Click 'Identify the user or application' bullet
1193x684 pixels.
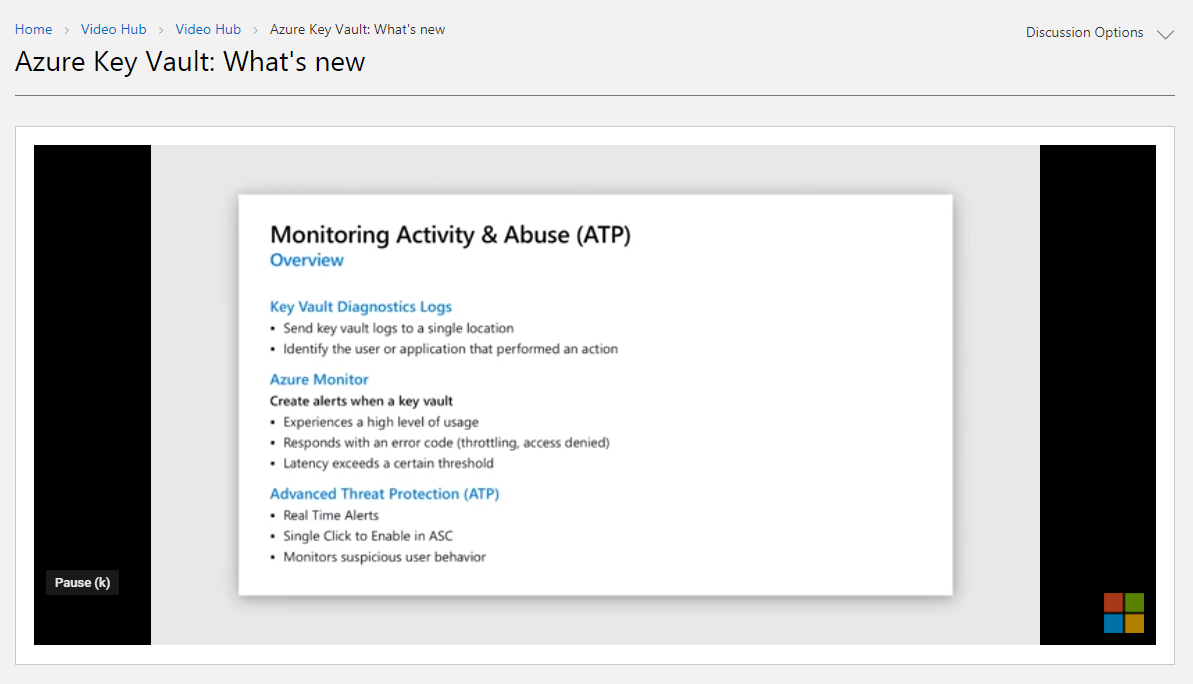click(450, 348)
